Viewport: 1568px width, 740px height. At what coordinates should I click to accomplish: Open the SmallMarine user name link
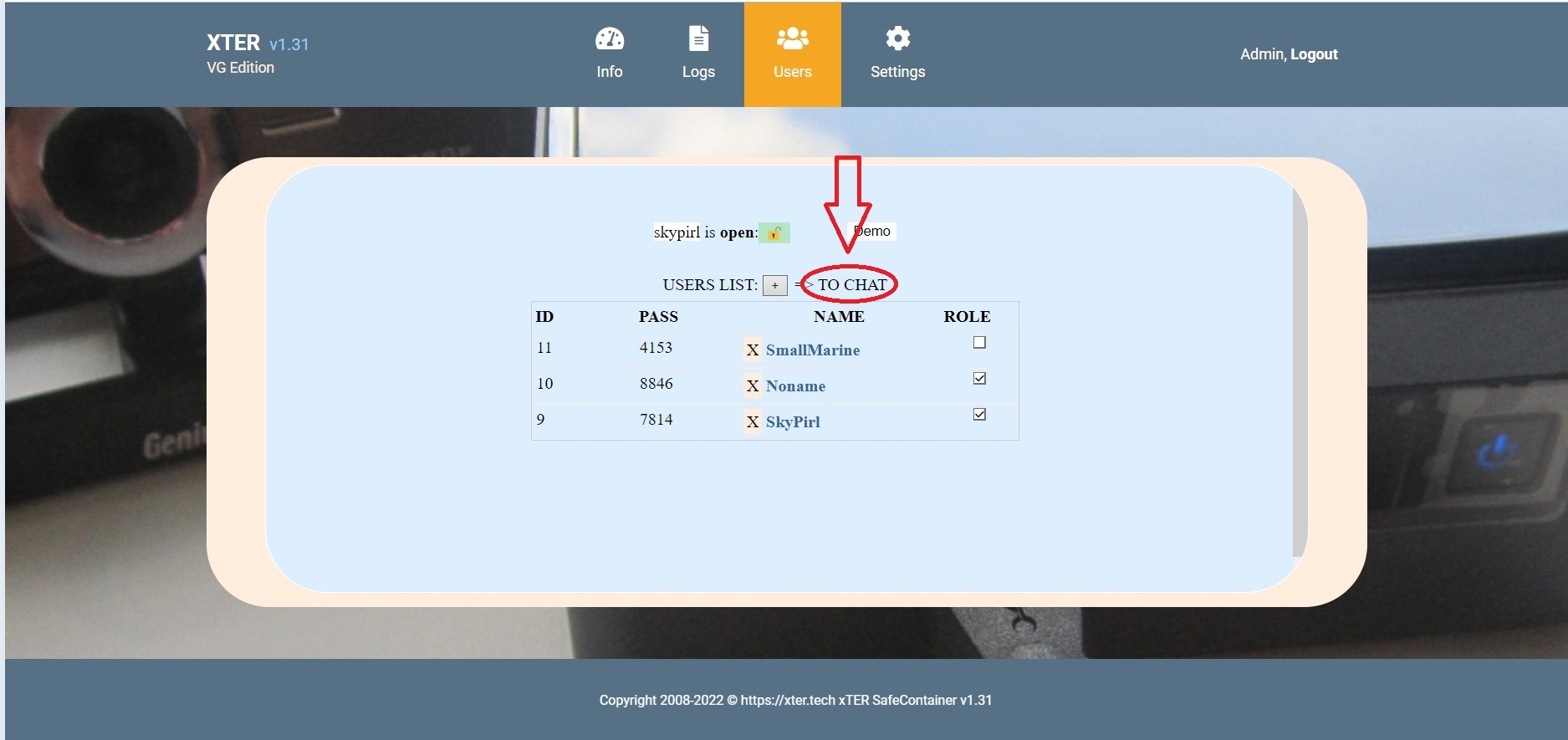pos(812,350)
